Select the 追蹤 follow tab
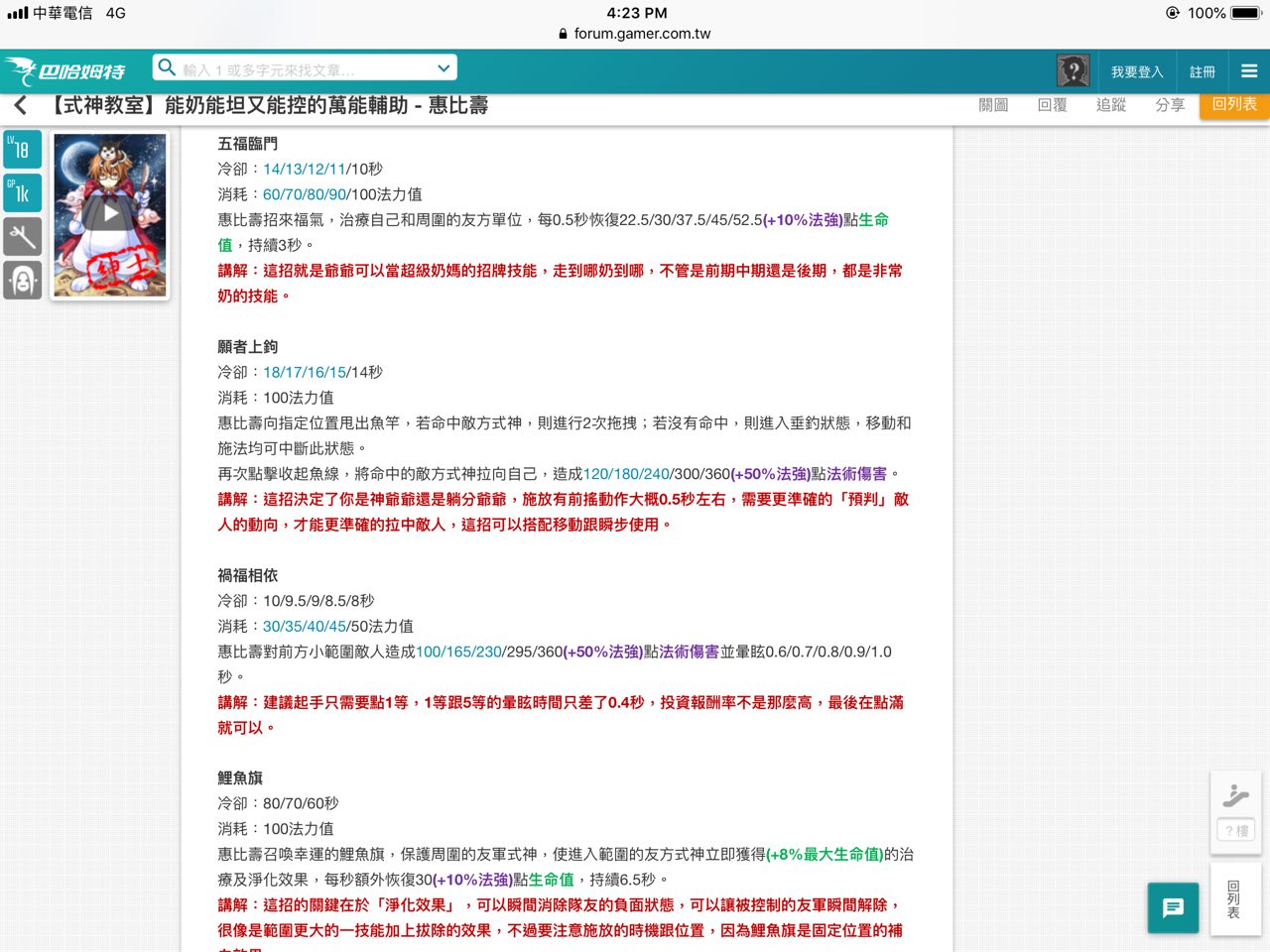This screenshot has height=952, width=1270. coord(1111,104)
